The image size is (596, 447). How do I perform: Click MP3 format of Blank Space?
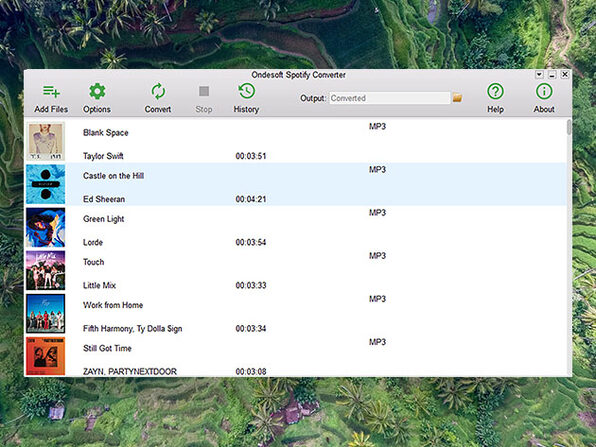point(377,126)
